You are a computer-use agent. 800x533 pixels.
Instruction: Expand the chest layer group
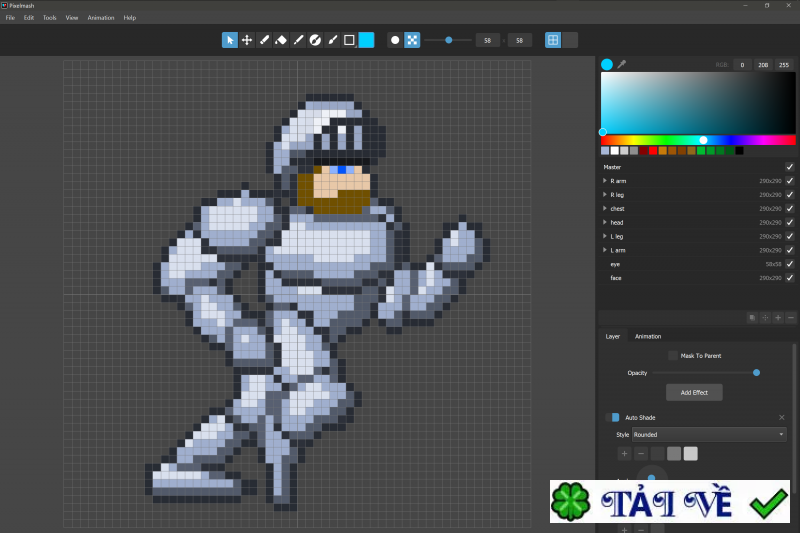(604, 209)
